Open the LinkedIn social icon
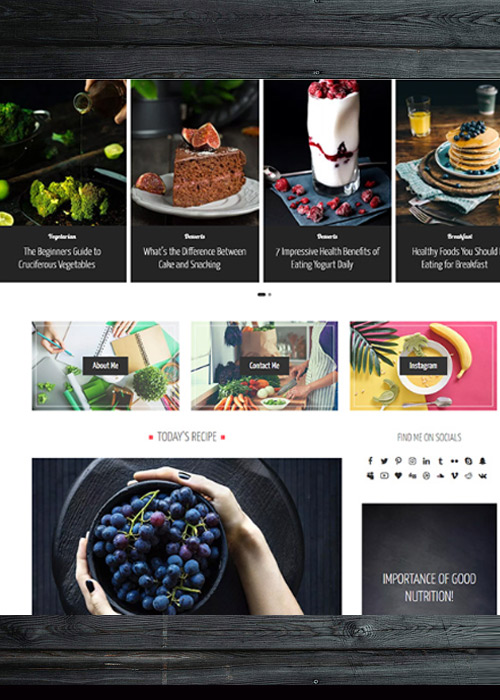This screenshot has height=700, width=500. (426, 461)
